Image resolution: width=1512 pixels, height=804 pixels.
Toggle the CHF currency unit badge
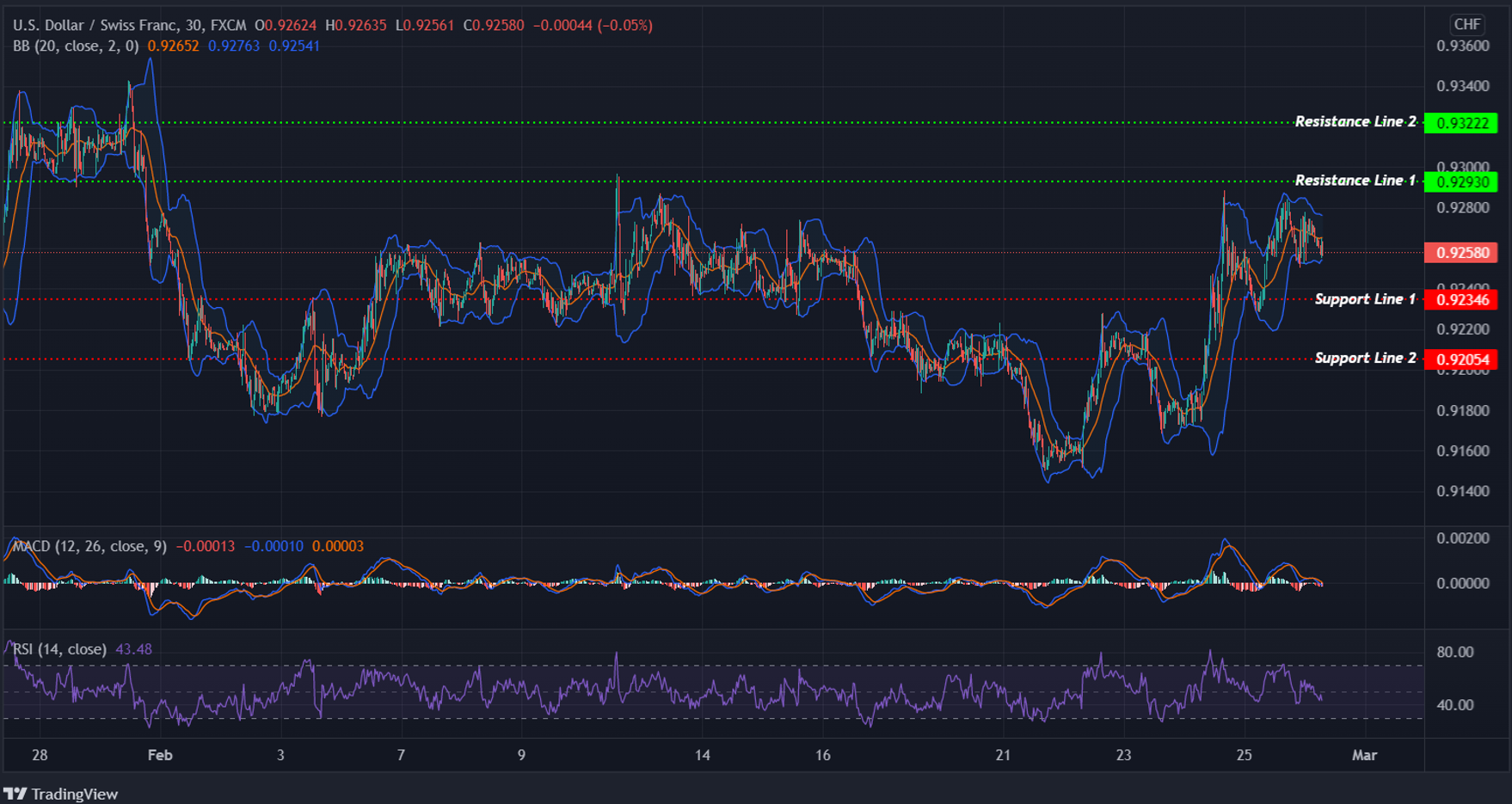1467,25
